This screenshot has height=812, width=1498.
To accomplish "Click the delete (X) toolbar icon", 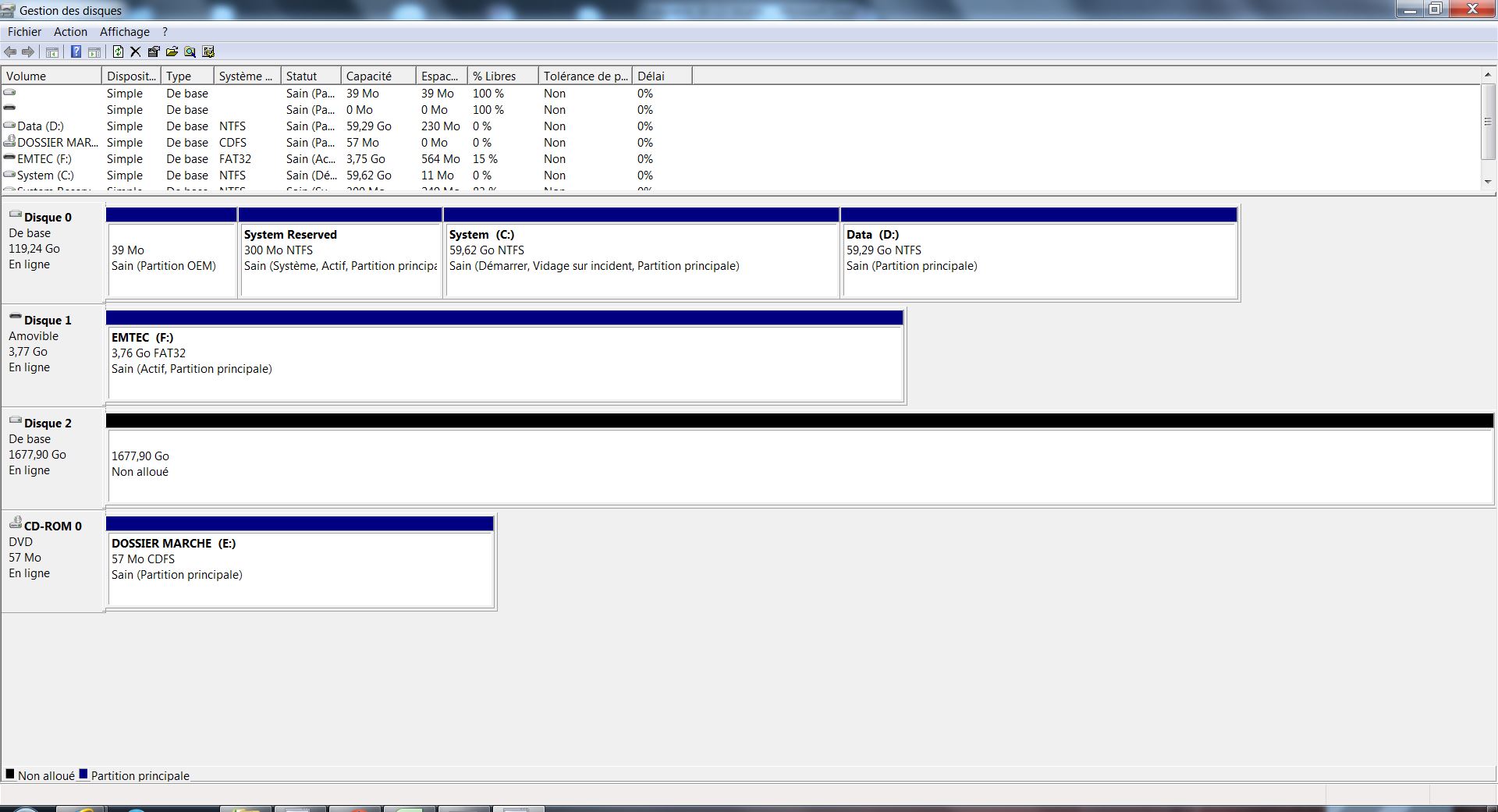I will click(x=135, y=51).
